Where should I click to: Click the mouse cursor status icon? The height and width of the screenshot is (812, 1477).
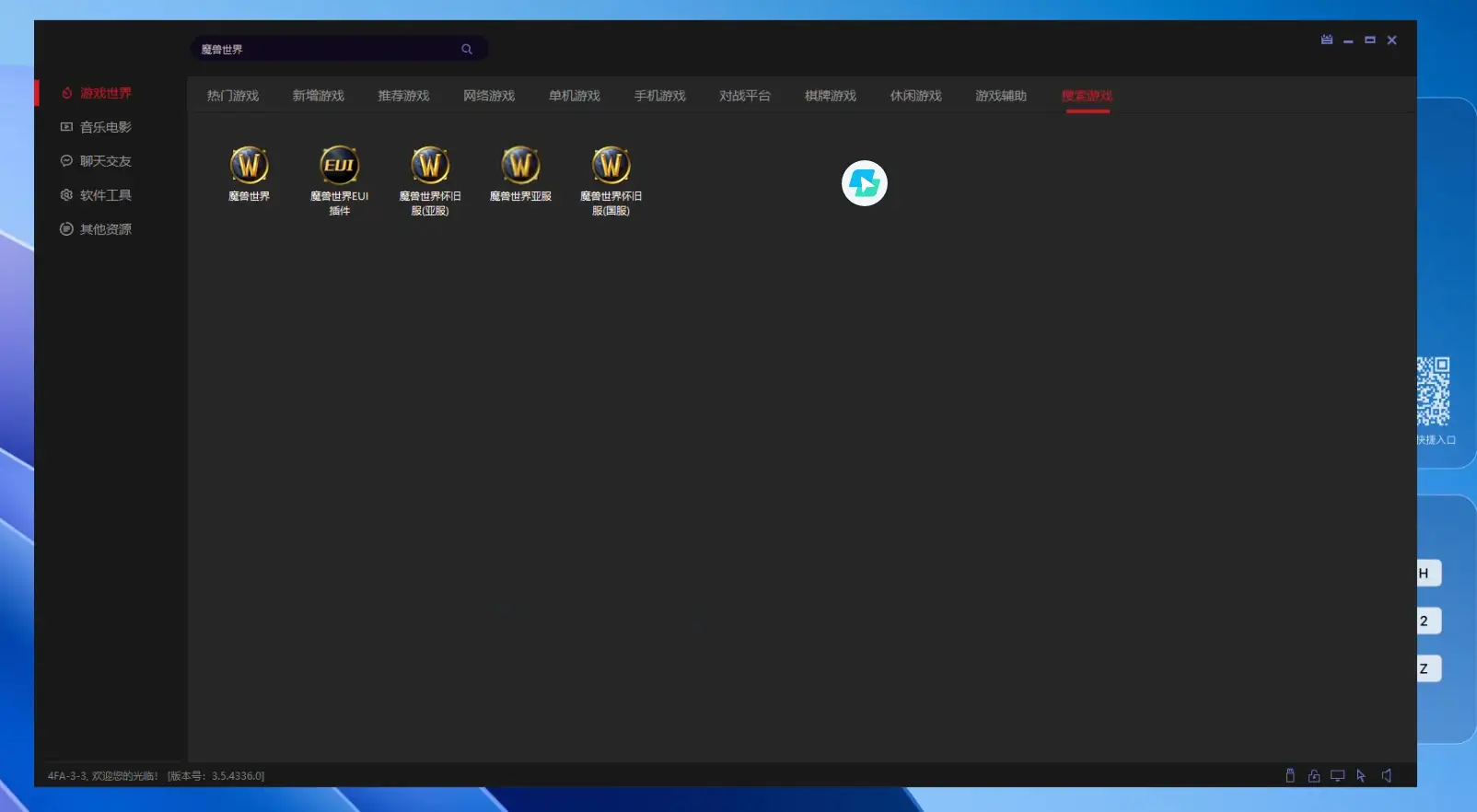1361,776
